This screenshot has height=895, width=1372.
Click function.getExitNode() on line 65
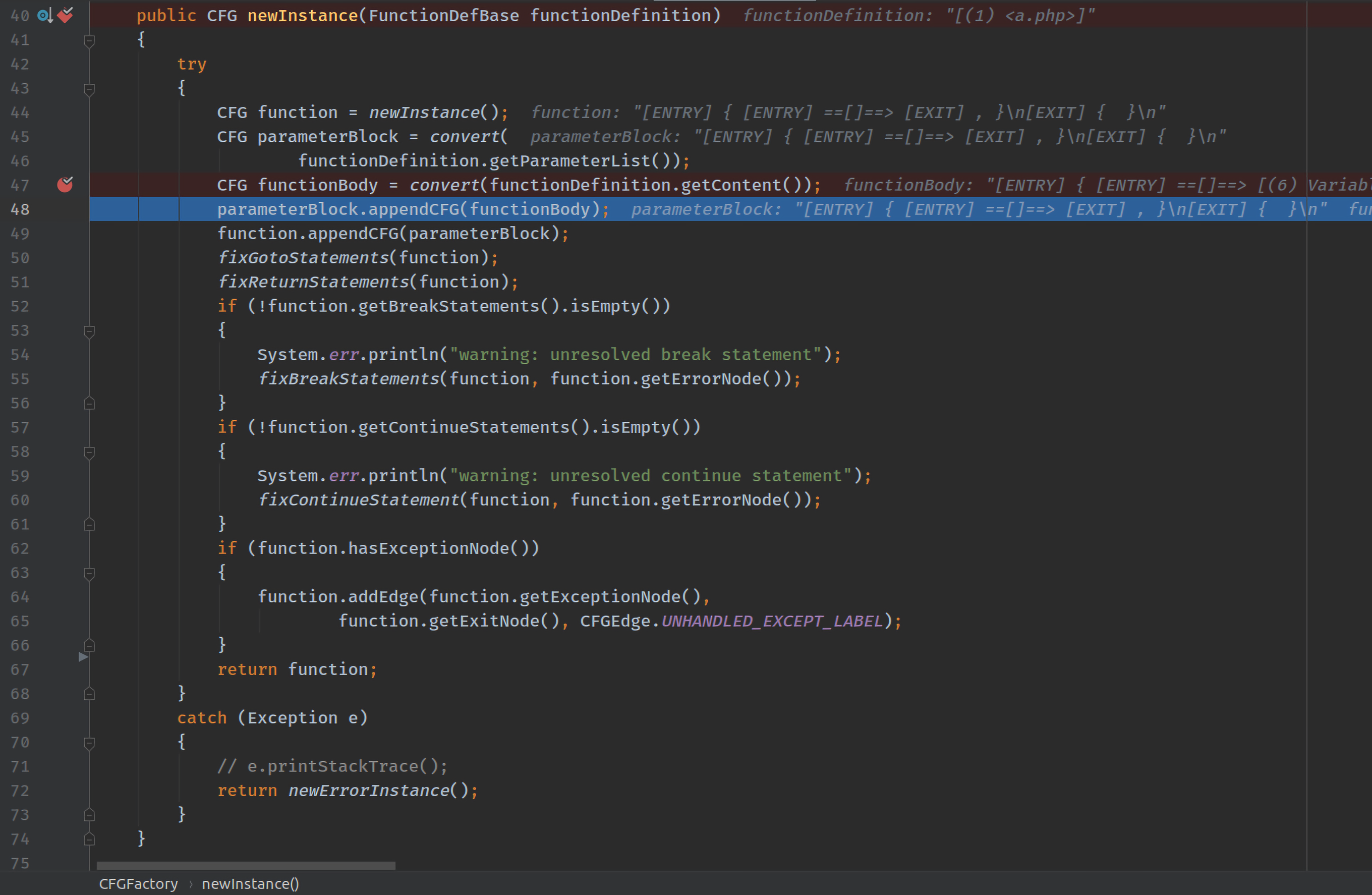tap(449, 621)
